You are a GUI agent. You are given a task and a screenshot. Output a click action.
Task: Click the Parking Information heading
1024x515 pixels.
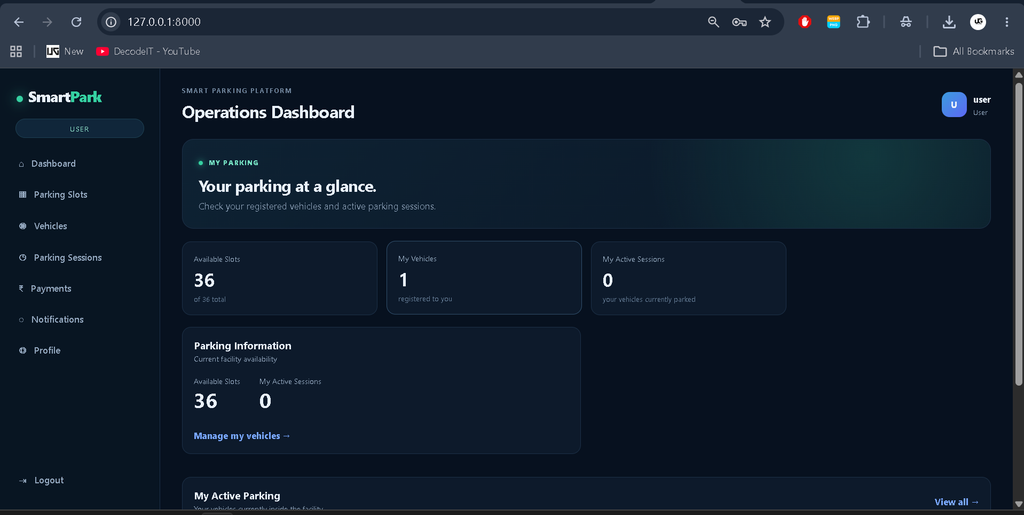242,346
